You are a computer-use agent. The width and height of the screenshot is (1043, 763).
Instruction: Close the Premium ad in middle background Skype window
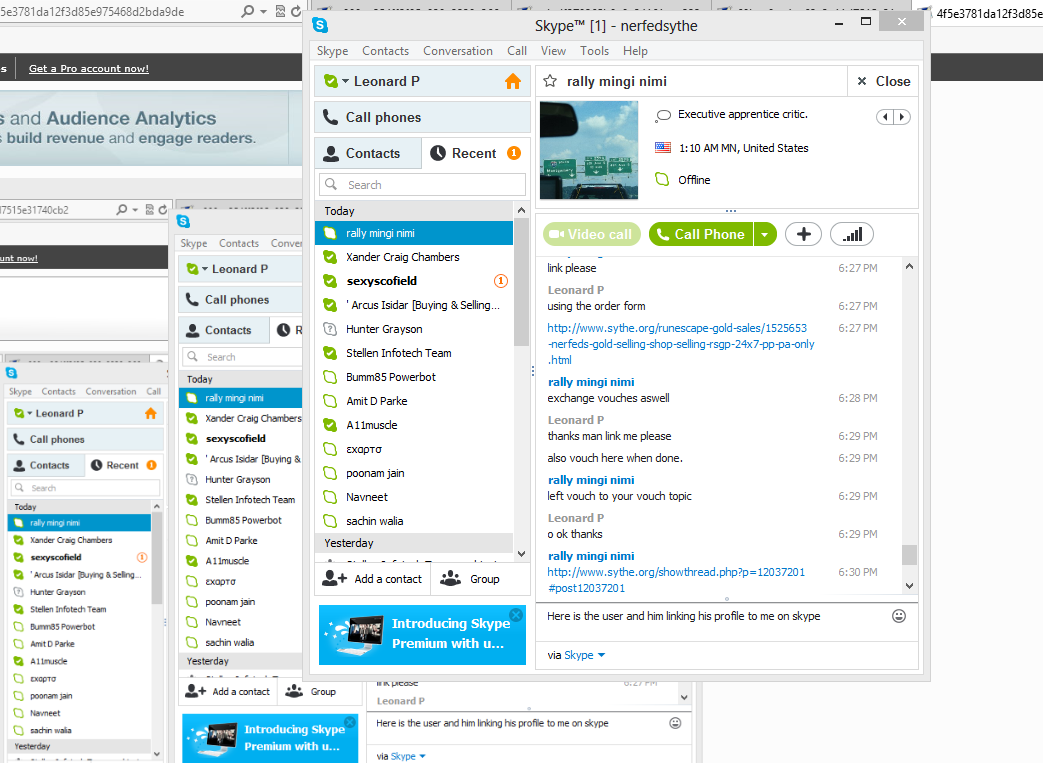click(350, 721)
